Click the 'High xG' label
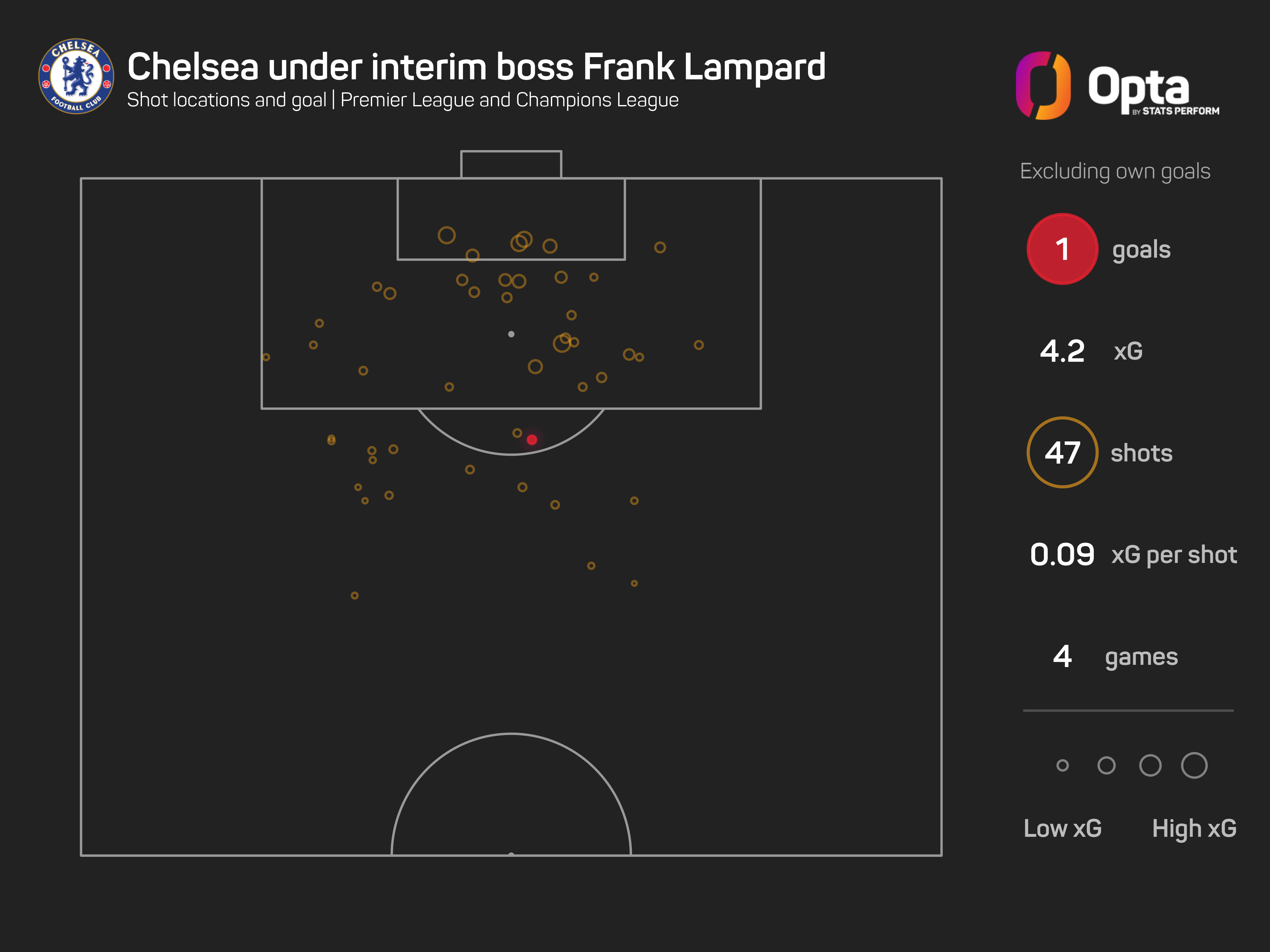 click(x=1193, y=828)
